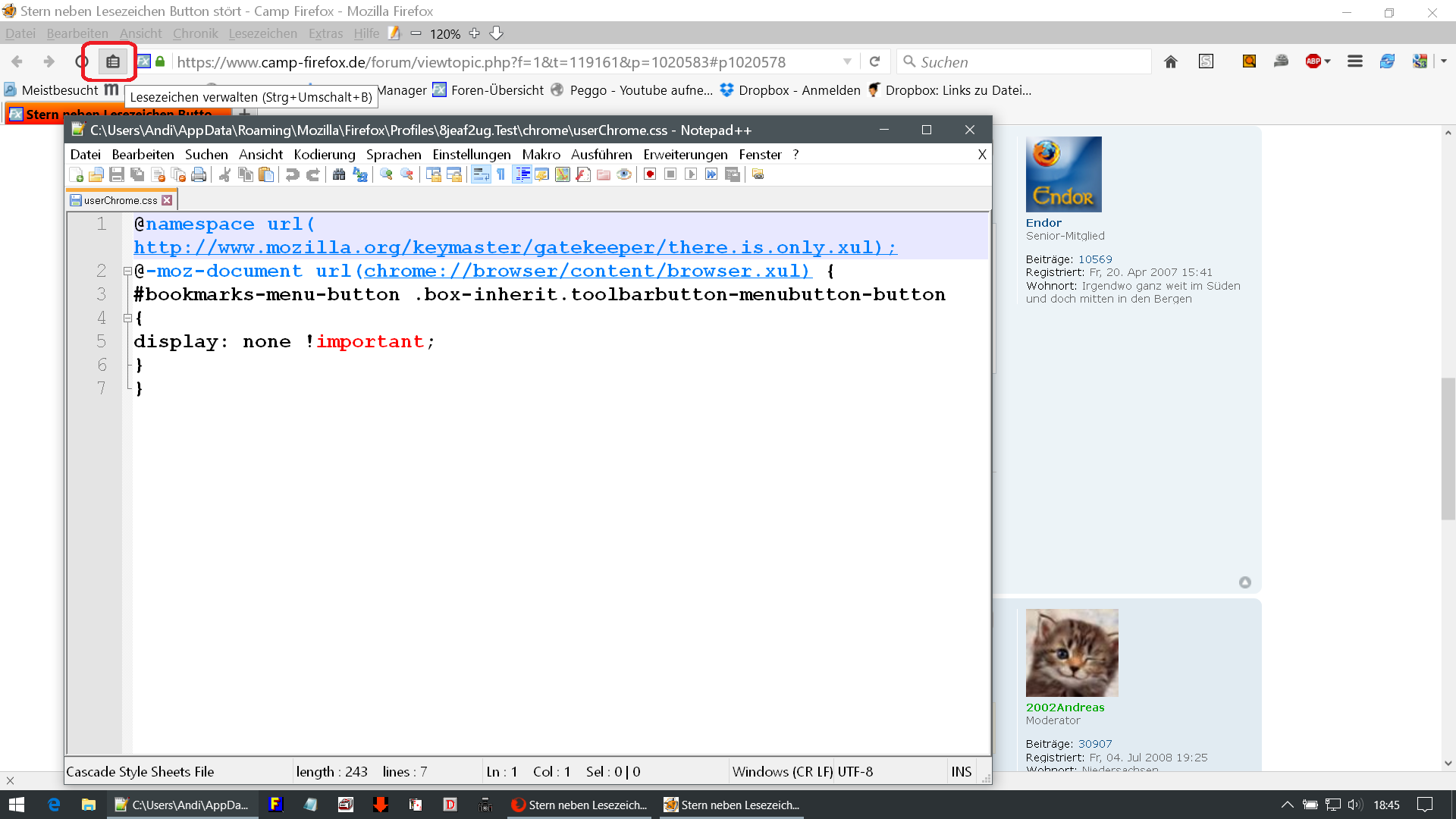
Task: Click the Firefox home icon
Action: tap(1171, 62)
